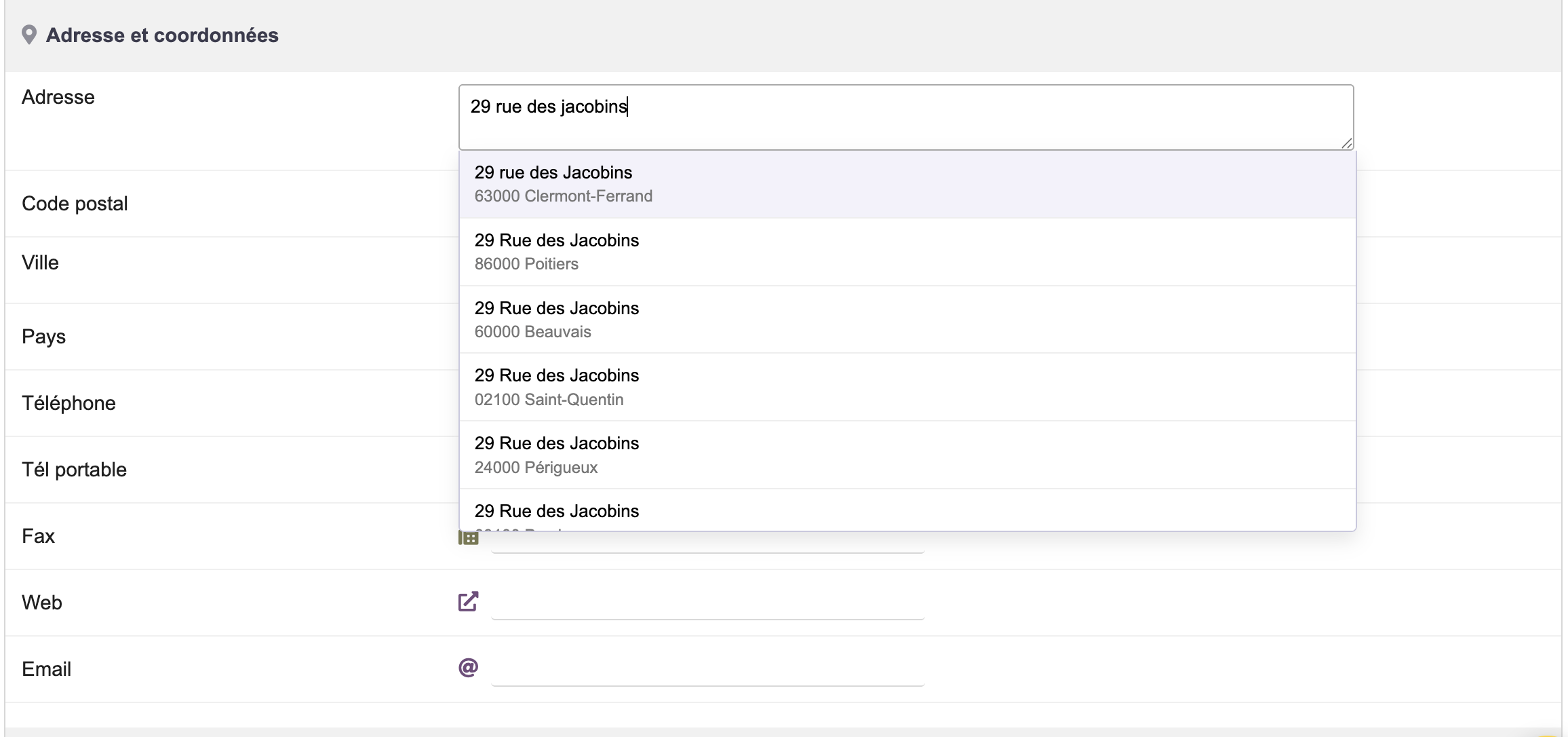Click the address textarea resize handle
The image size is (1568, 737).
tap(1346, 143)
